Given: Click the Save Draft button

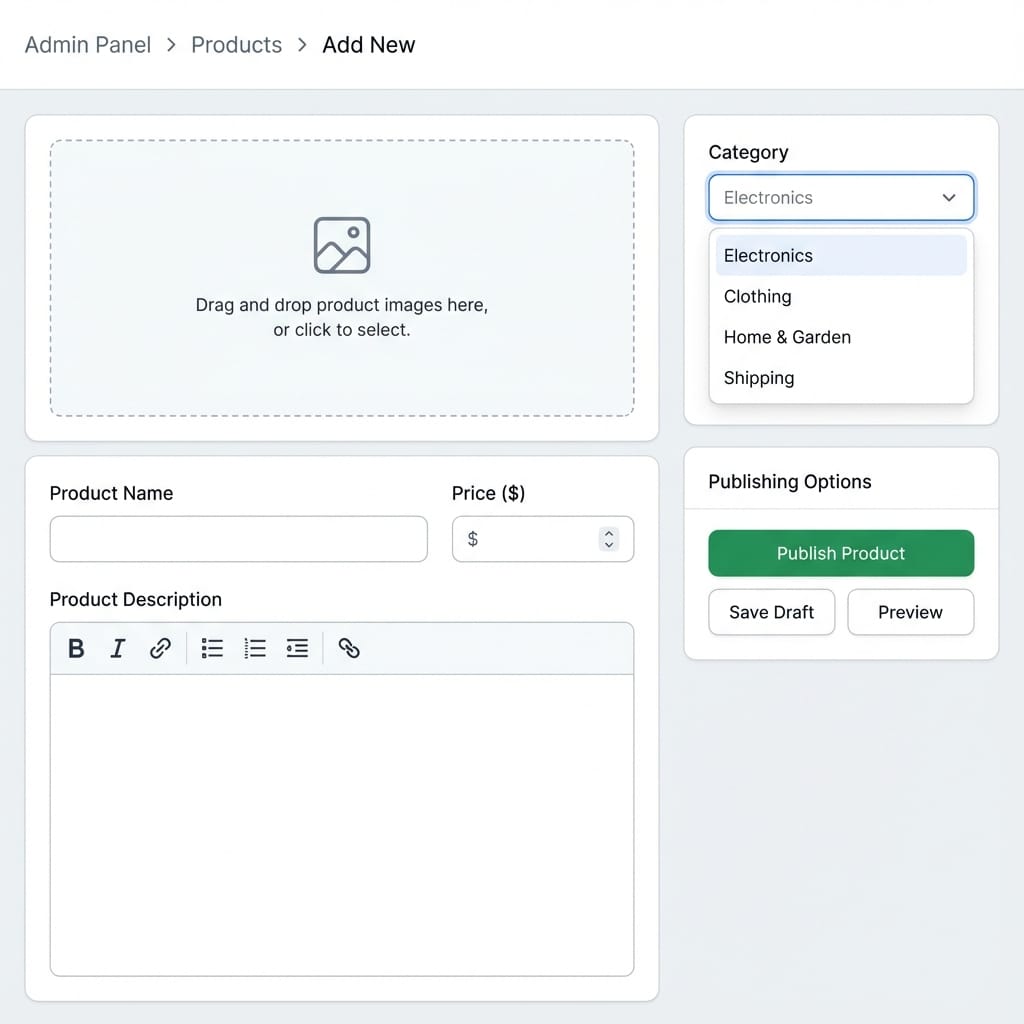Looking at the screenshot, I should click(771, 612).
